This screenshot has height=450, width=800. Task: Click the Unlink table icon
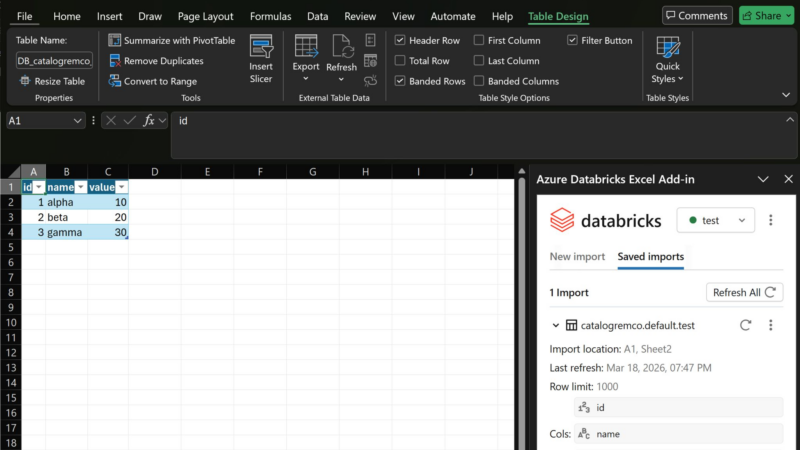[370, 81]
